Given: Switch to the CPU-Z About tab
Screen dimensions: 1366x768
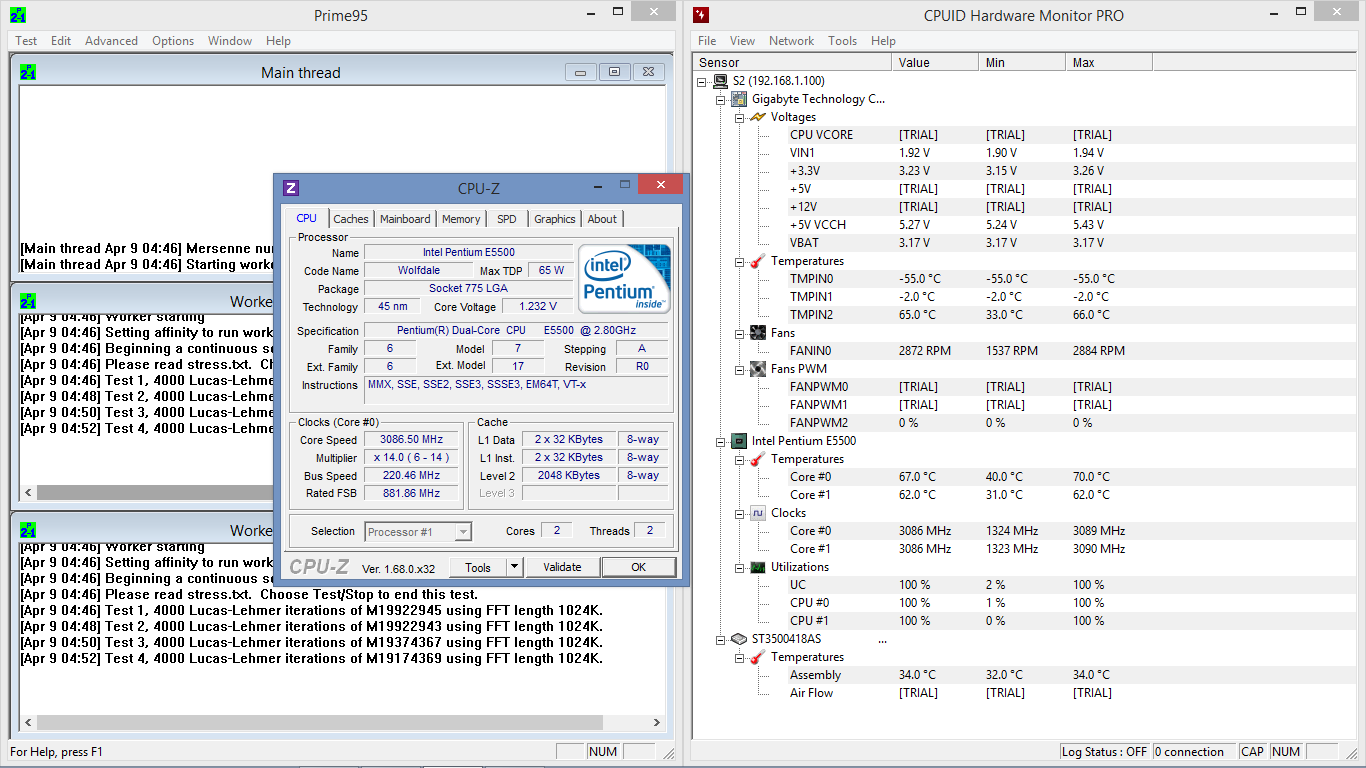Looking at the screenshot, I should click(602, 219).
